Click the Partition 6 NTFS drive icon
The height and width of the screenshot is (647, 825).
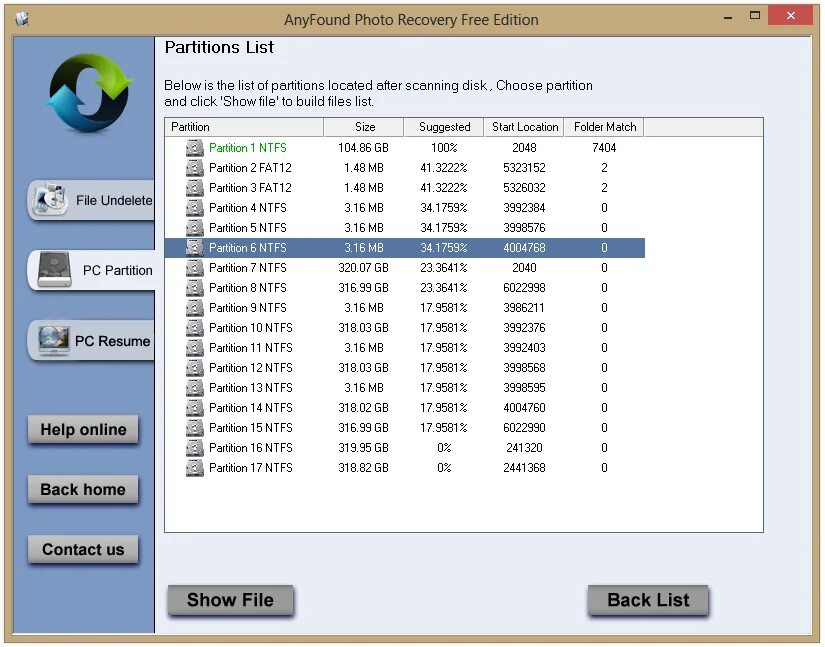(195, 248)
